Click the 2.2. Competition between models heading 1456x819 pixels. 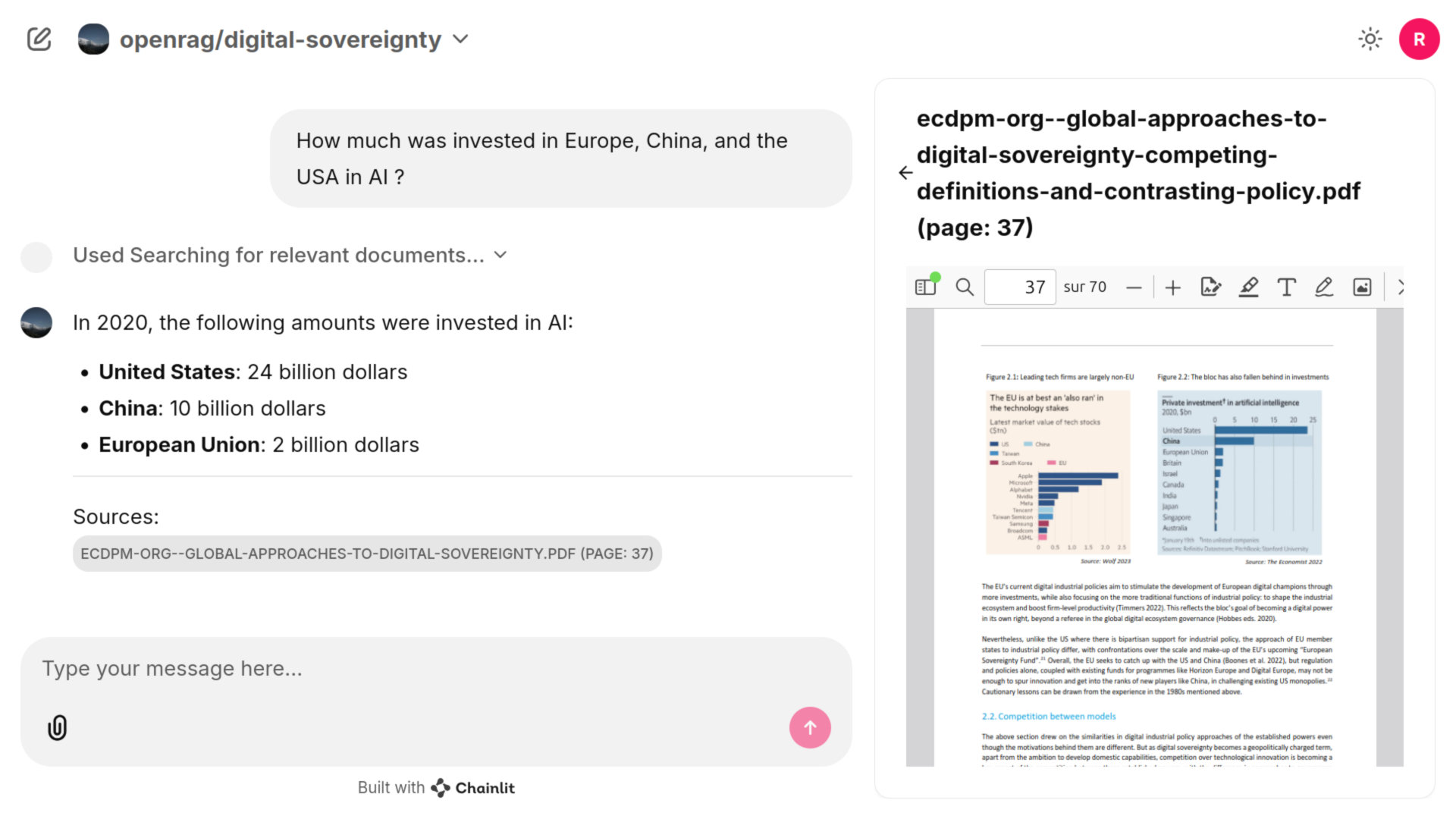1048,717
